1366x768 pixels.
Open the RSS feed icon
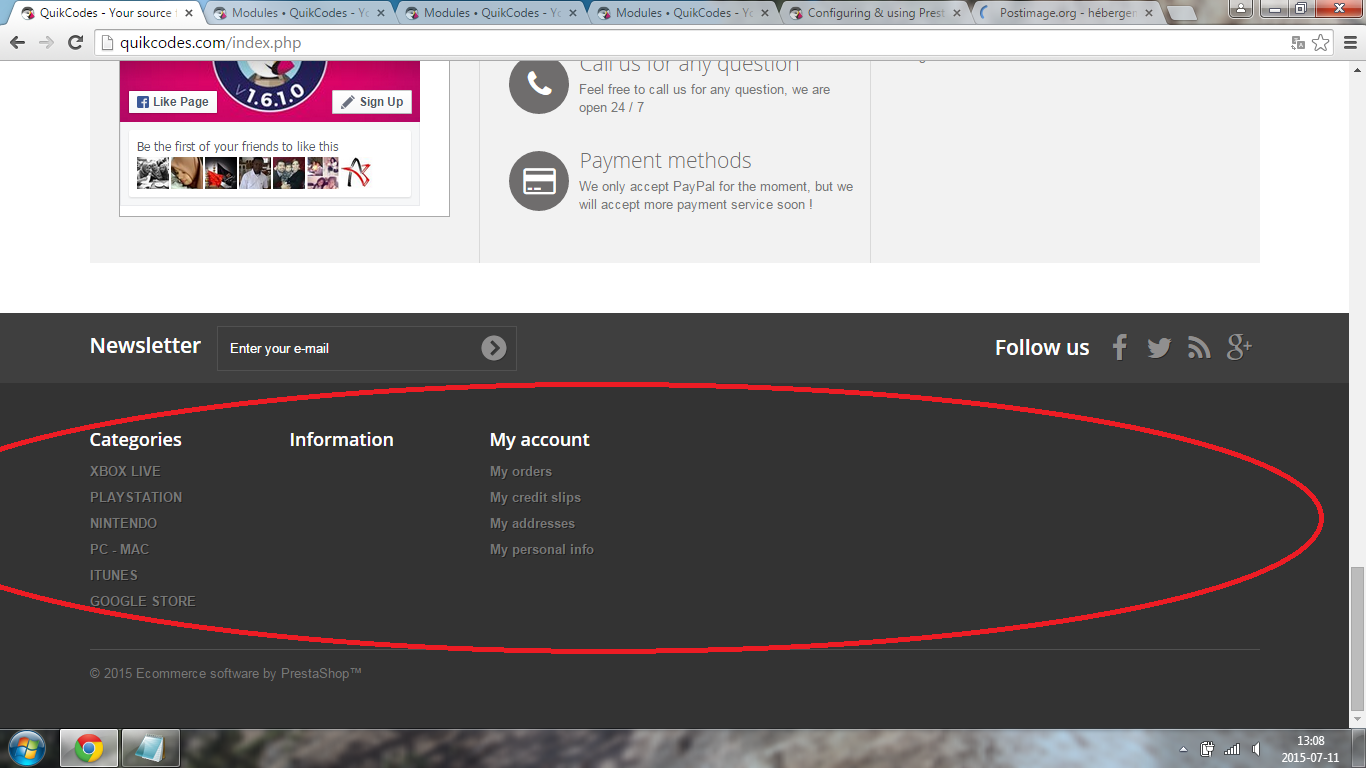click(x=1199, y=347)
